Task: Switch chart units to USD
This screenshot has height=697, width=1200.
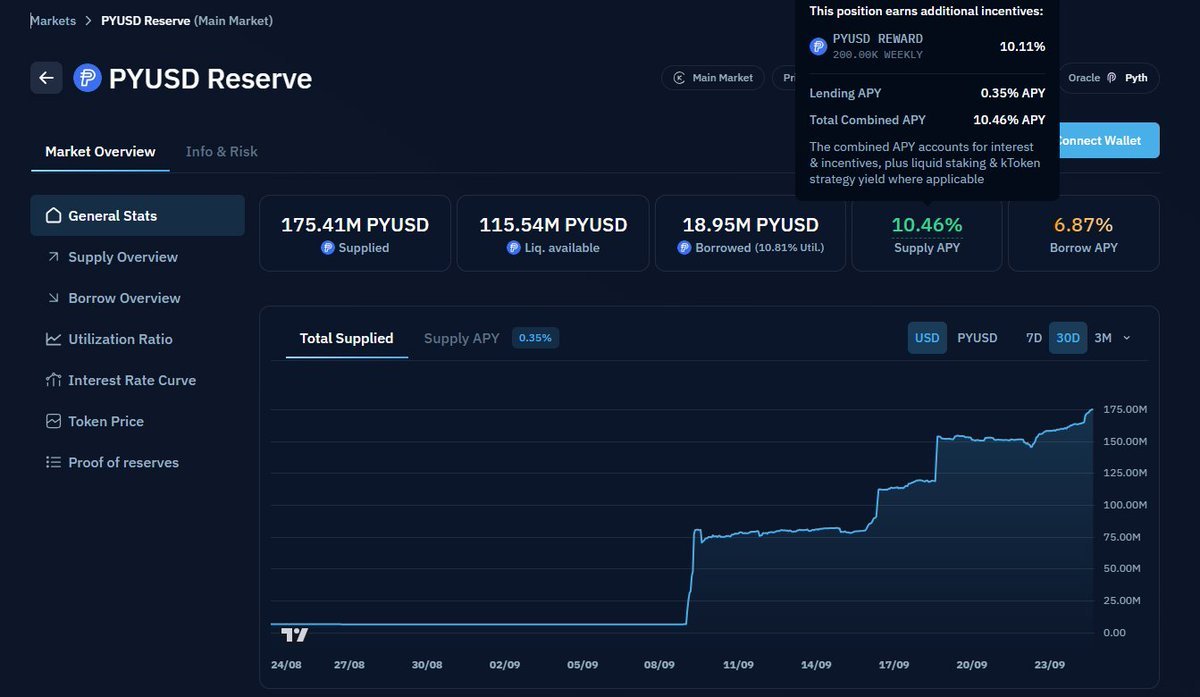Action: point(927,338)
